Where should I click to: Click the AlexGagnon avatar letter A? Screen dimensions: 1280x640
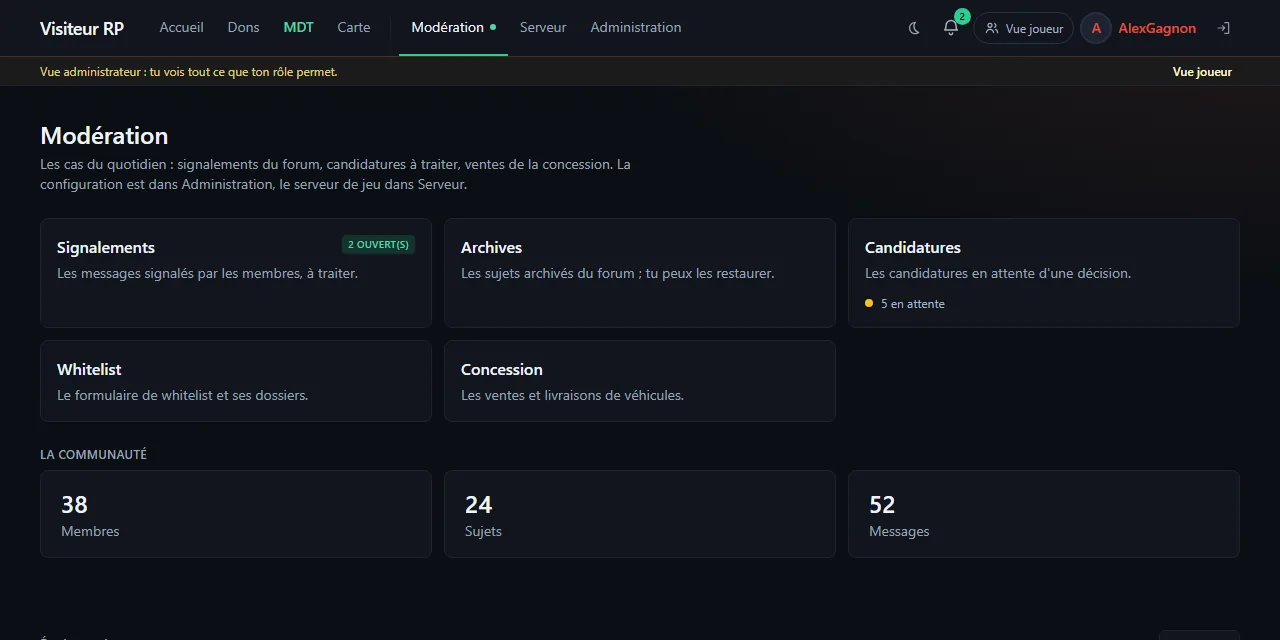(x=1096, y=28)
